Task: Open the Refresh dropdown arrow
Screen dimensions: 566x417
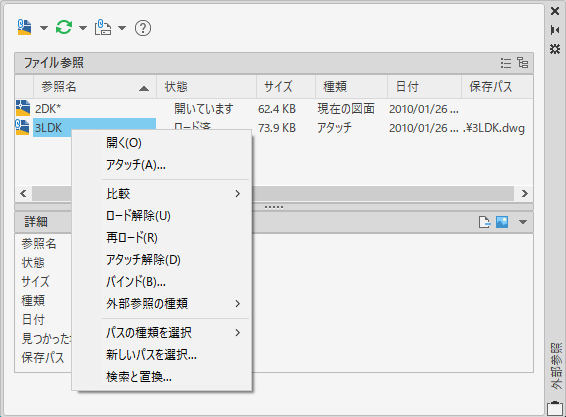Action: point(83,28)
